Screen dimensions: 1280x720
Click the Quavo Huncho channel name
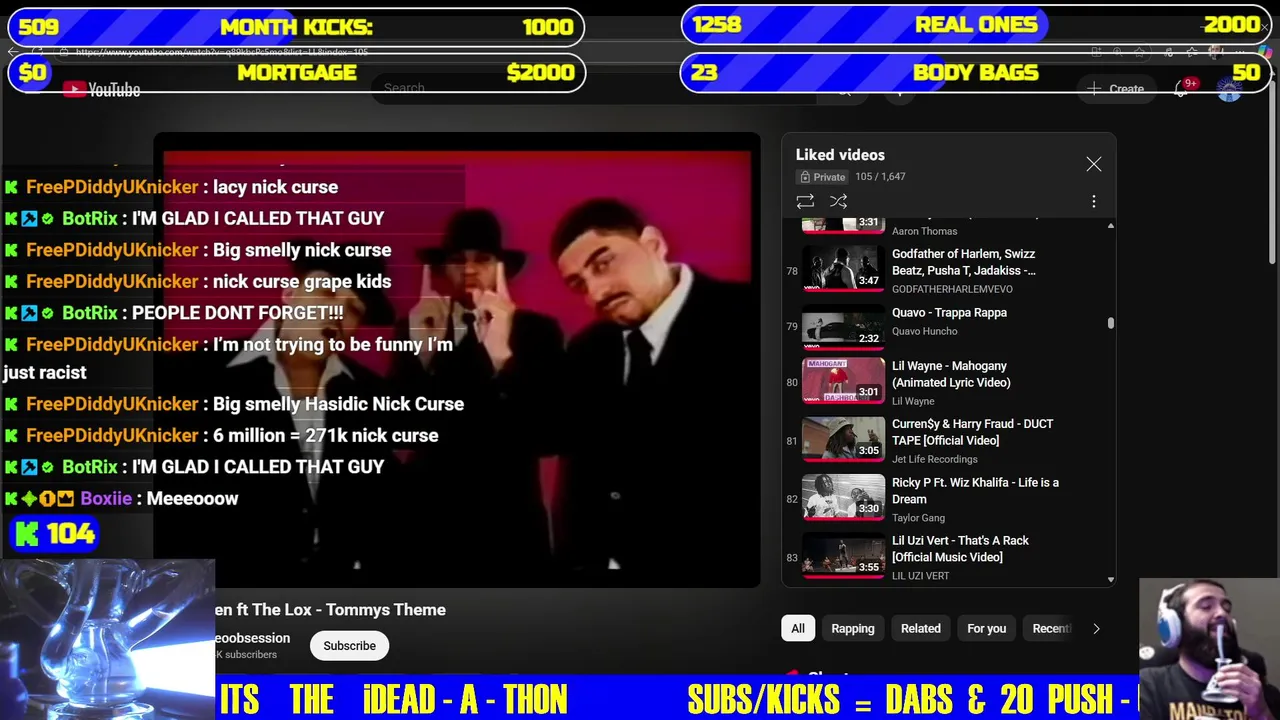925,331
